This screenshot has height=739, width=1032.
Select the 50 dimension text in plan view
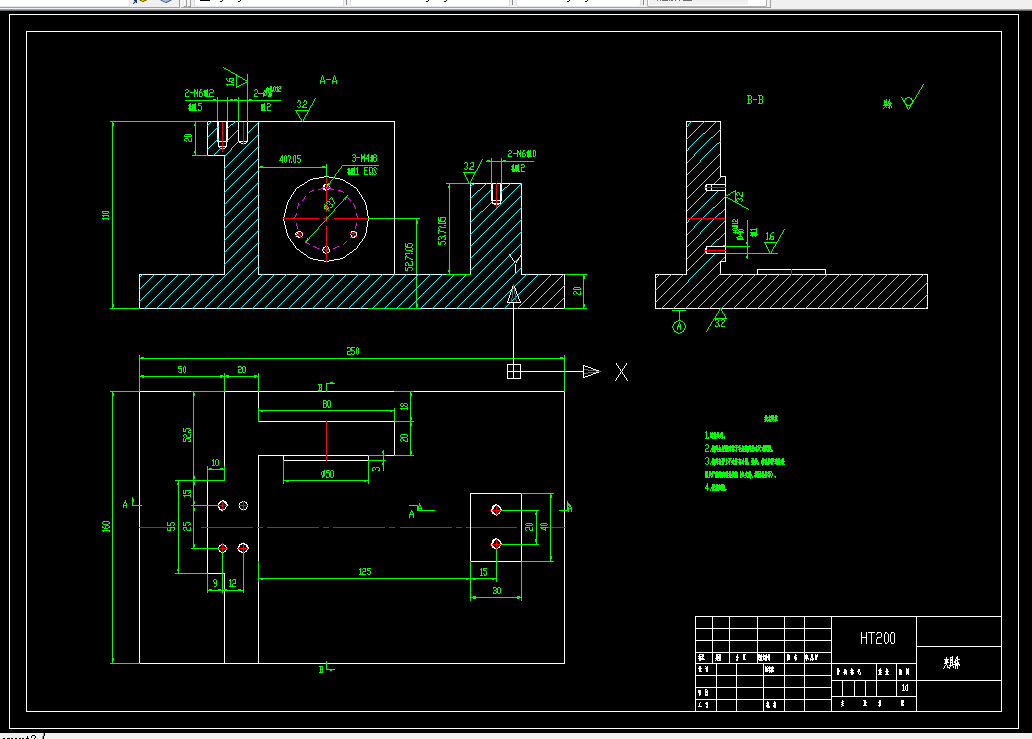coord(182,370)
